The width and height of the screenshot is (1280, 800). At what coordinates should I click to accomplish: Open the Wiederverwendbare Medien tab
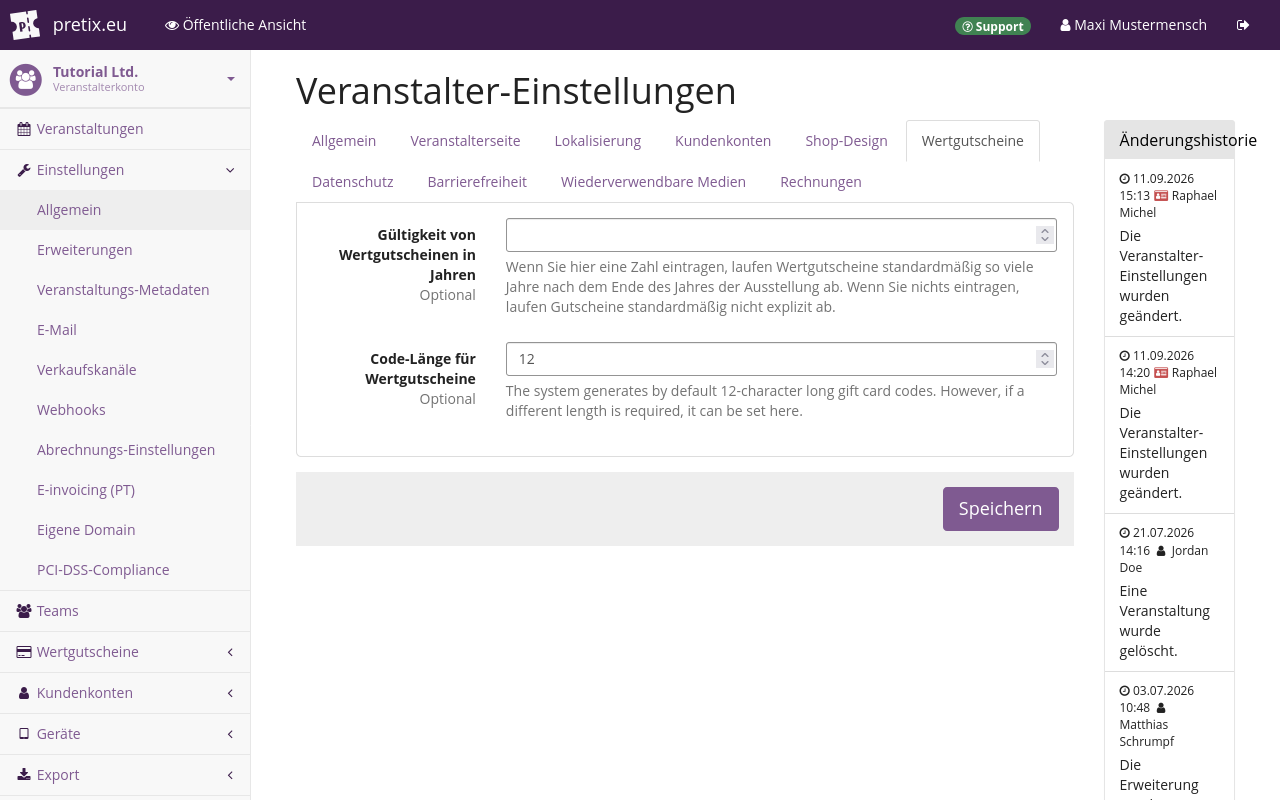(653, 182)
